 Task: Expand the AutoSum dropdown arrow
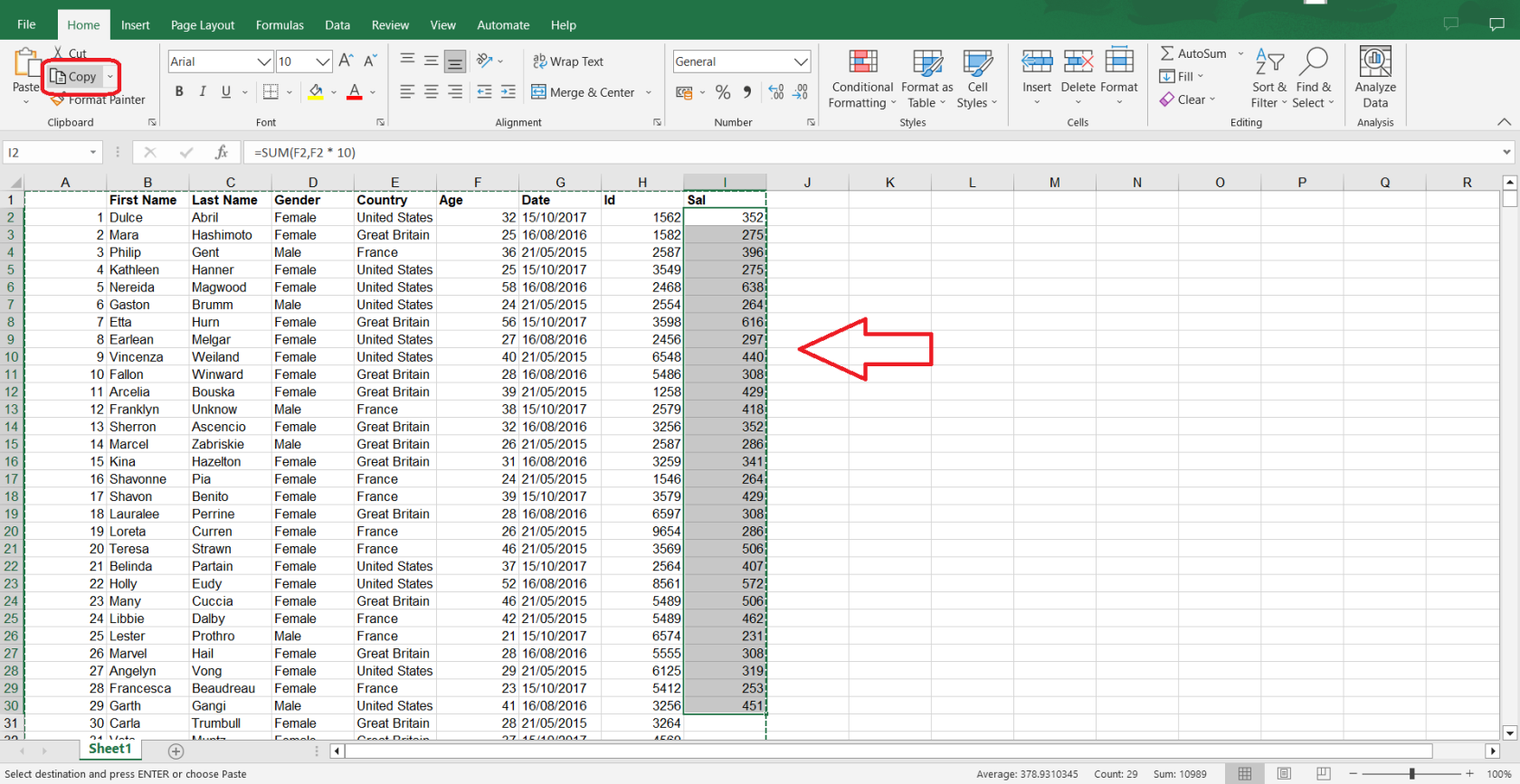[x=1240, y=53]
